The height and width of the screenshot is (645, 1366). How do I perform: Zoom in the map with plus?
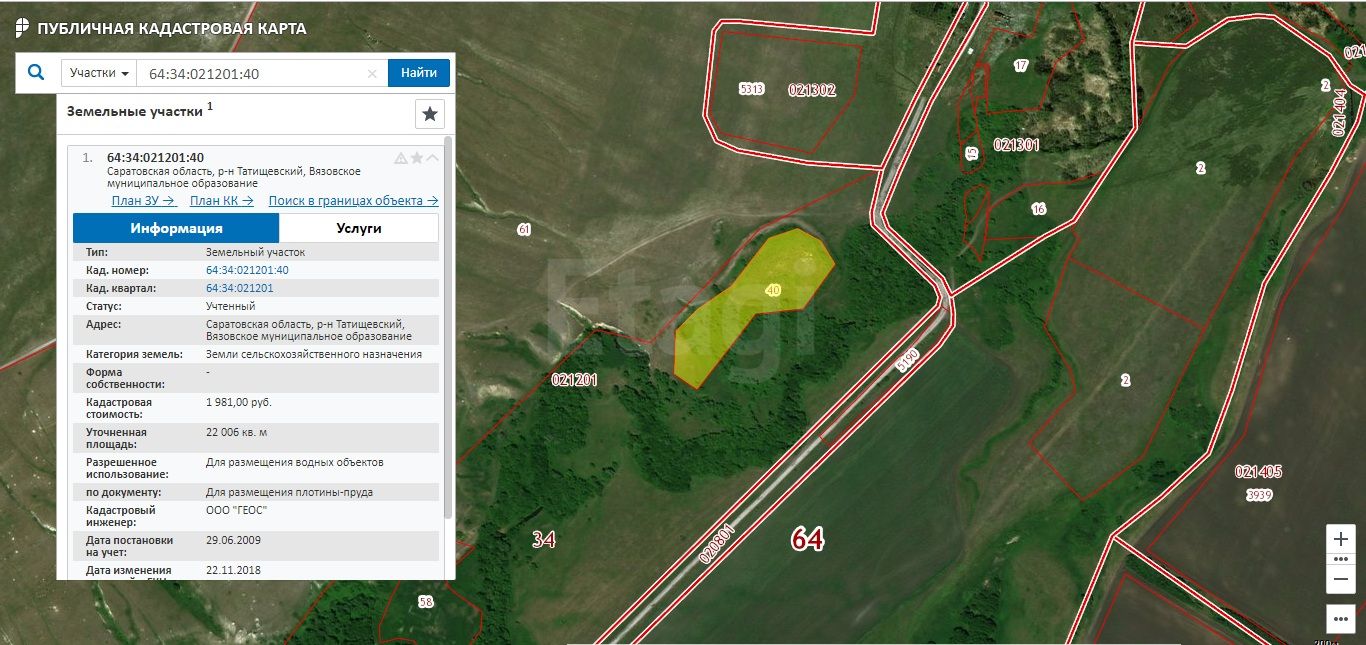1341,538
